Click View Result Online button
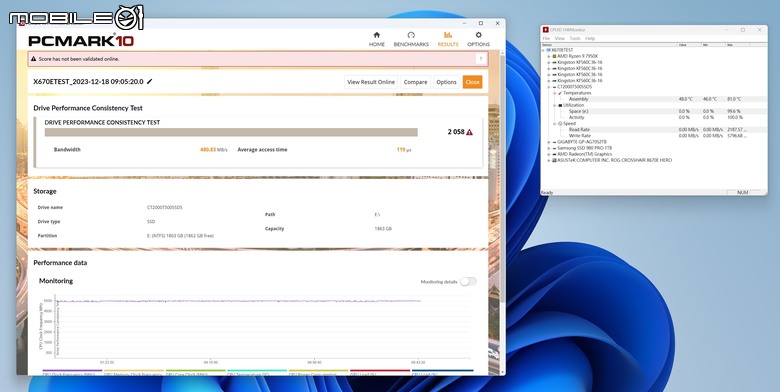The width and height of the screenshot is (780, 392). tap(371, 82)
